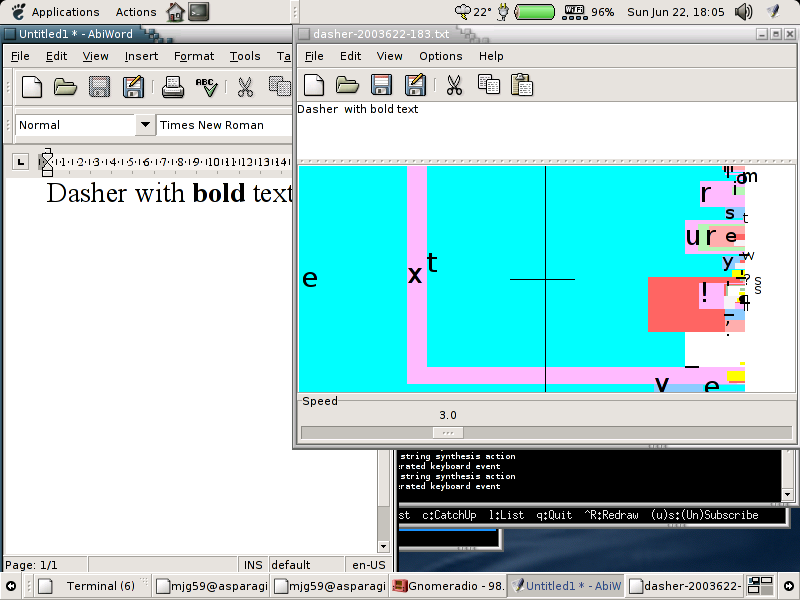800x600 pixels.
Task: Click the Save icon in Dasher toolbar
Action: pos(381,85)
